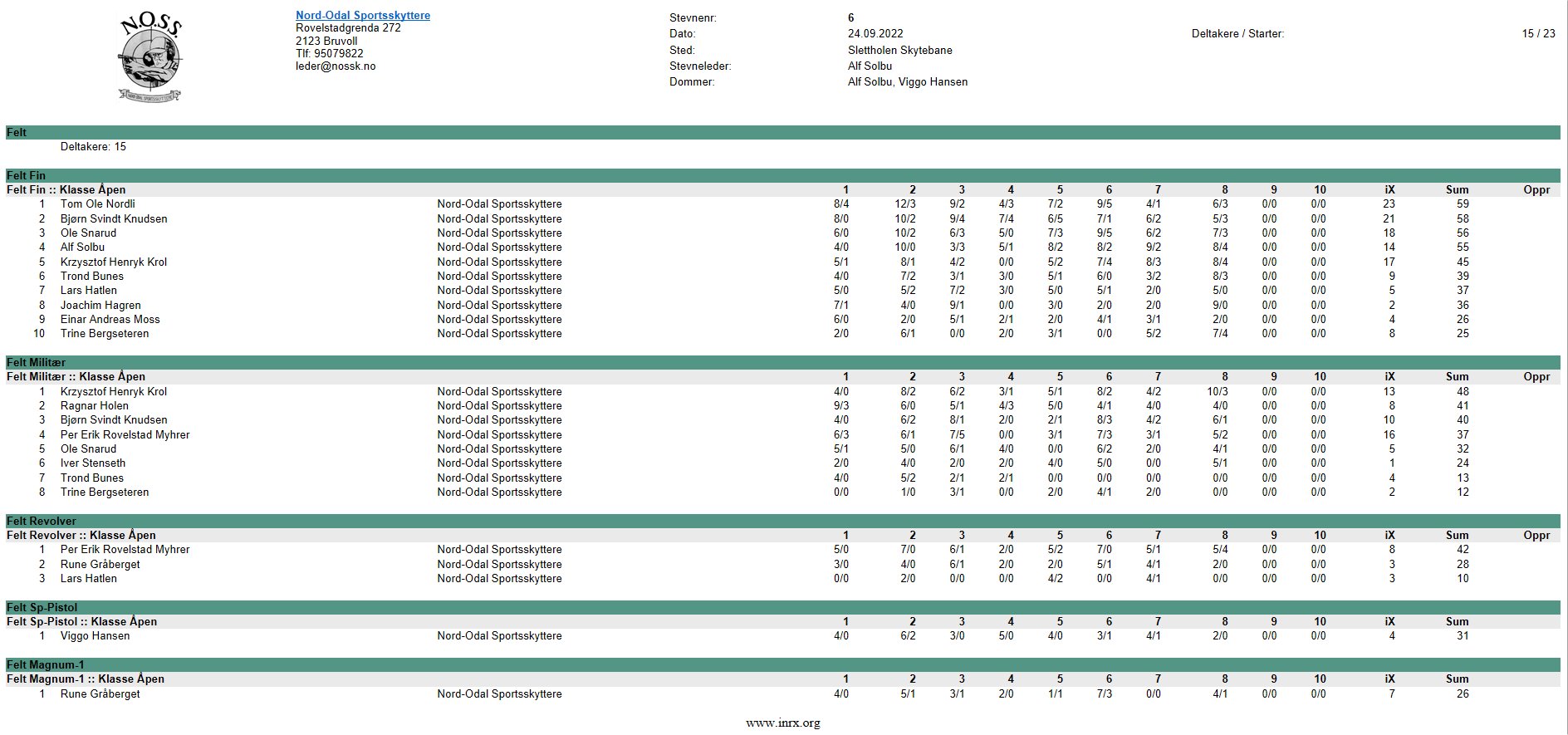Select Trond Bunes in Felt Militær

[x=92, y=478]
